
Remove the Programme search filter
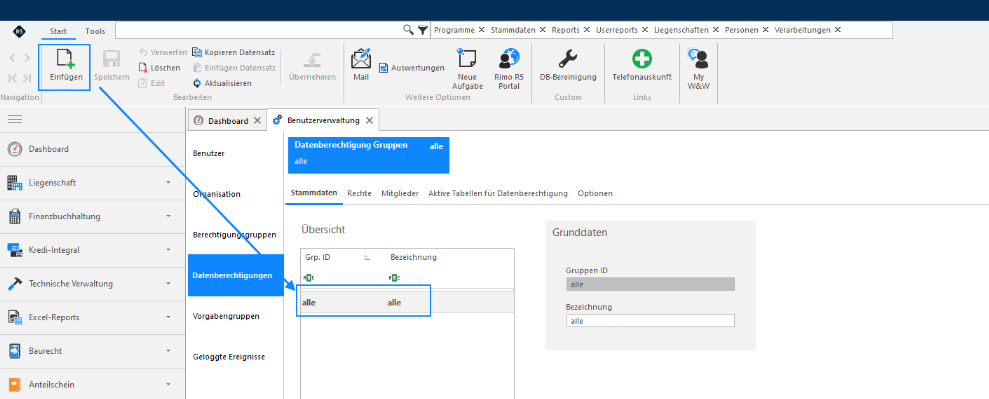click(x=481, y=30)
